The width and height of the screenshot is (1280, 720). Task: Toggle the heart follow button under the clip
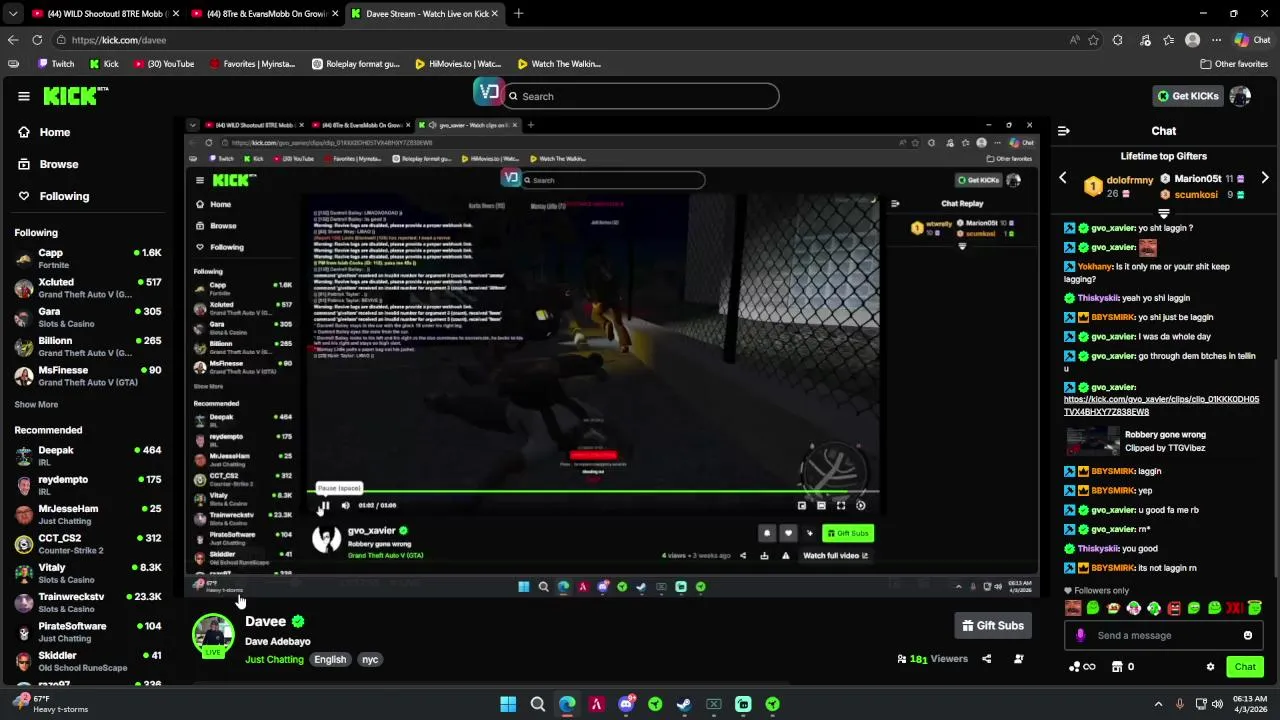[788, 533]
